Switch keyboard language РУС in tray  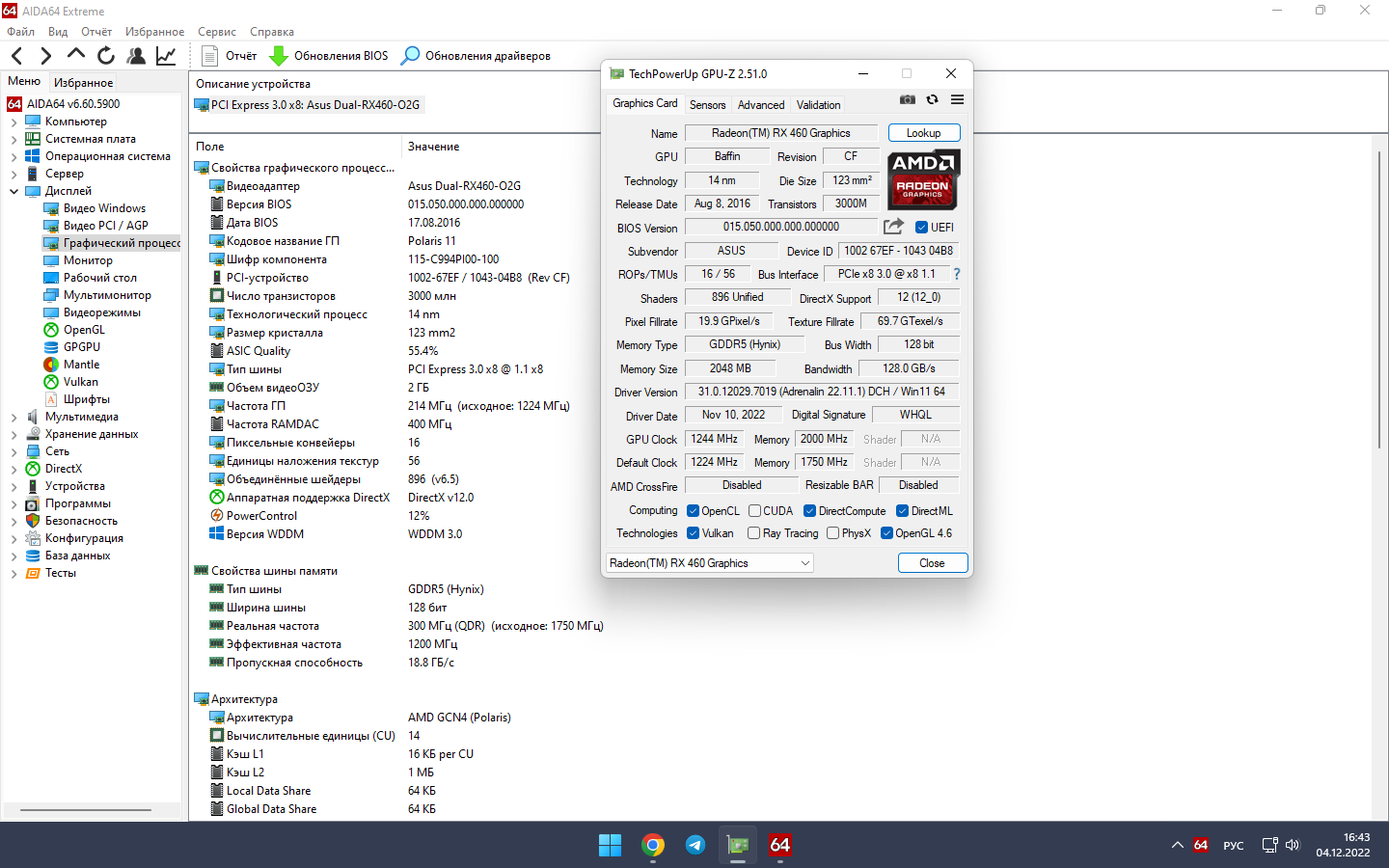pyautogui.click(x=1233, y=846)
